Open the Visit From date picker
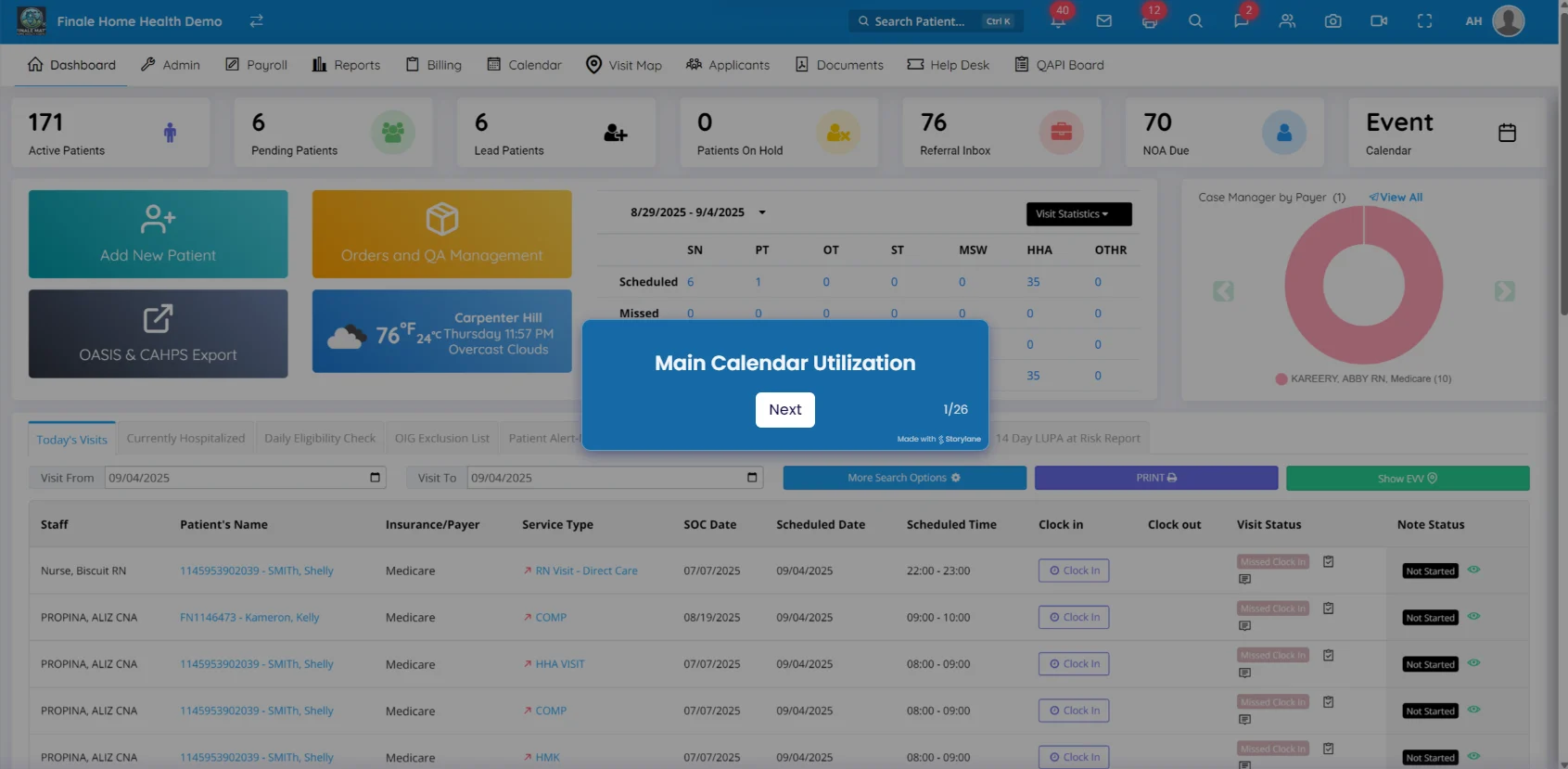Screen dimensions: 1568x769 375,478
